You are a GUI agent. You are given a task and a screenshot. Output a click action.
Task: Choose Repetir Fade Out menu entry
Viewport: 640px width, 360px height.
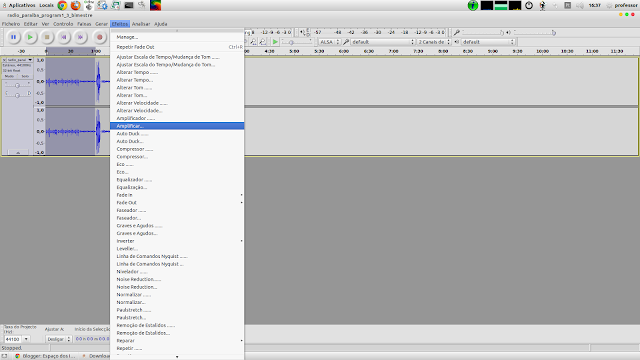click(177, 47)
